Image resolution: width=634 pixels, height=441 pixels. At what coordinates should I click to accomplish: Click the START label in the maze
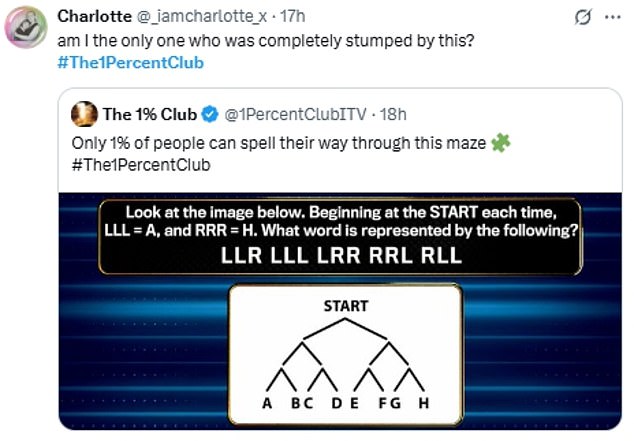tap(345, 306)
